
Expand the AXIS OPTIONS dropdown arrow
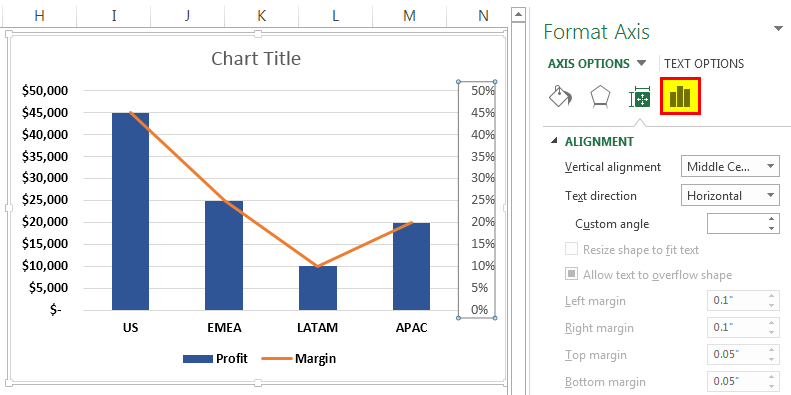click(x=641, y=64)
